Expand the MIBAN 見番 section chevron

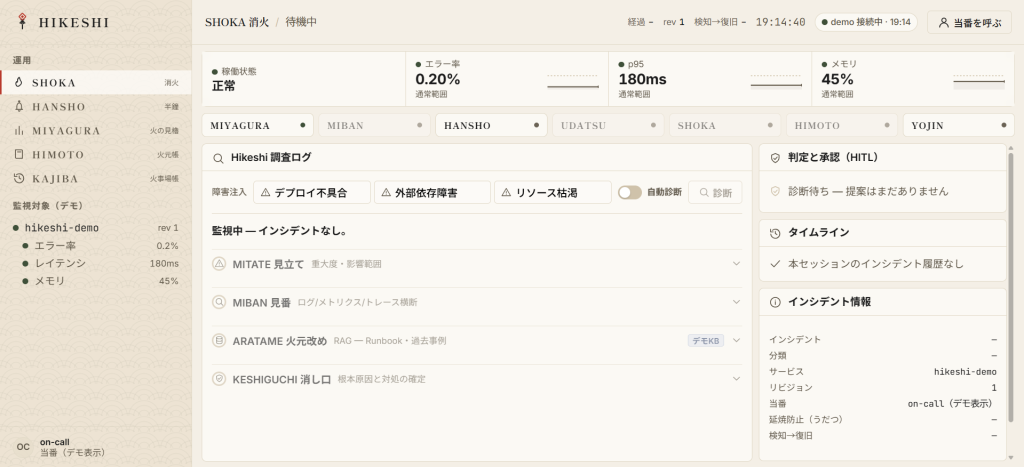point(737,302)
